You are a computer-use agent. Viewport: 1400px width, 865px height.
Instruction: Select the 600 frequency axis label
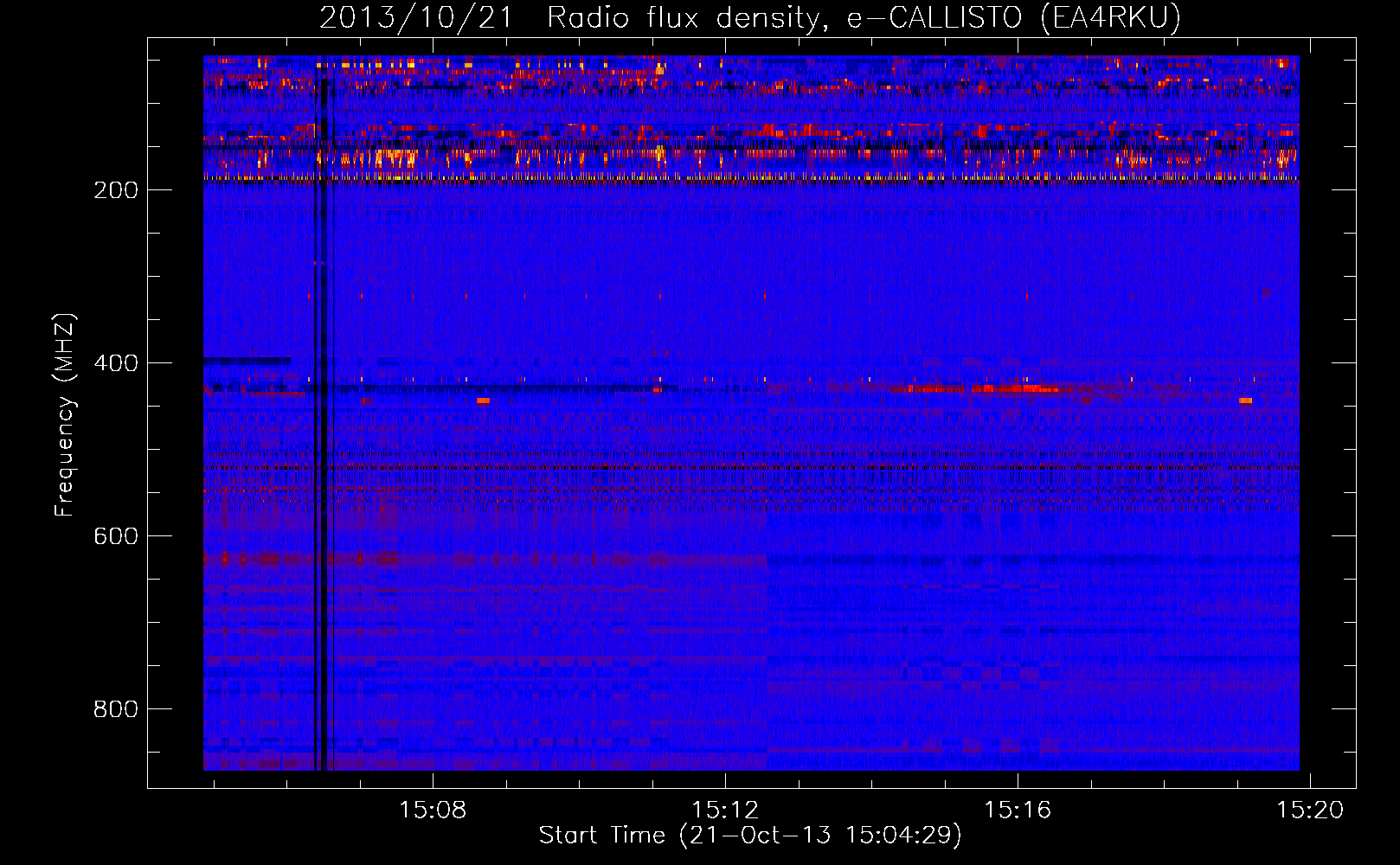point(116,536)
